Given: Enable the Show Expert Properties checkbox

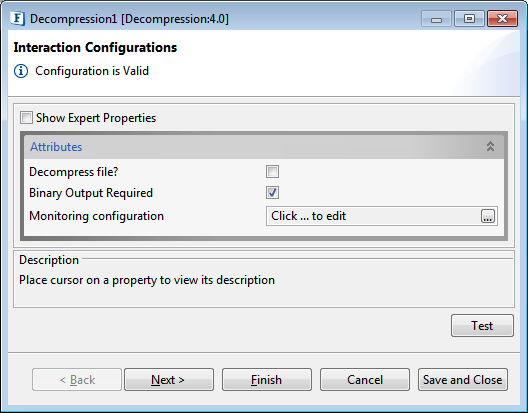Looking at the screenshot, I should pos(26,118).
